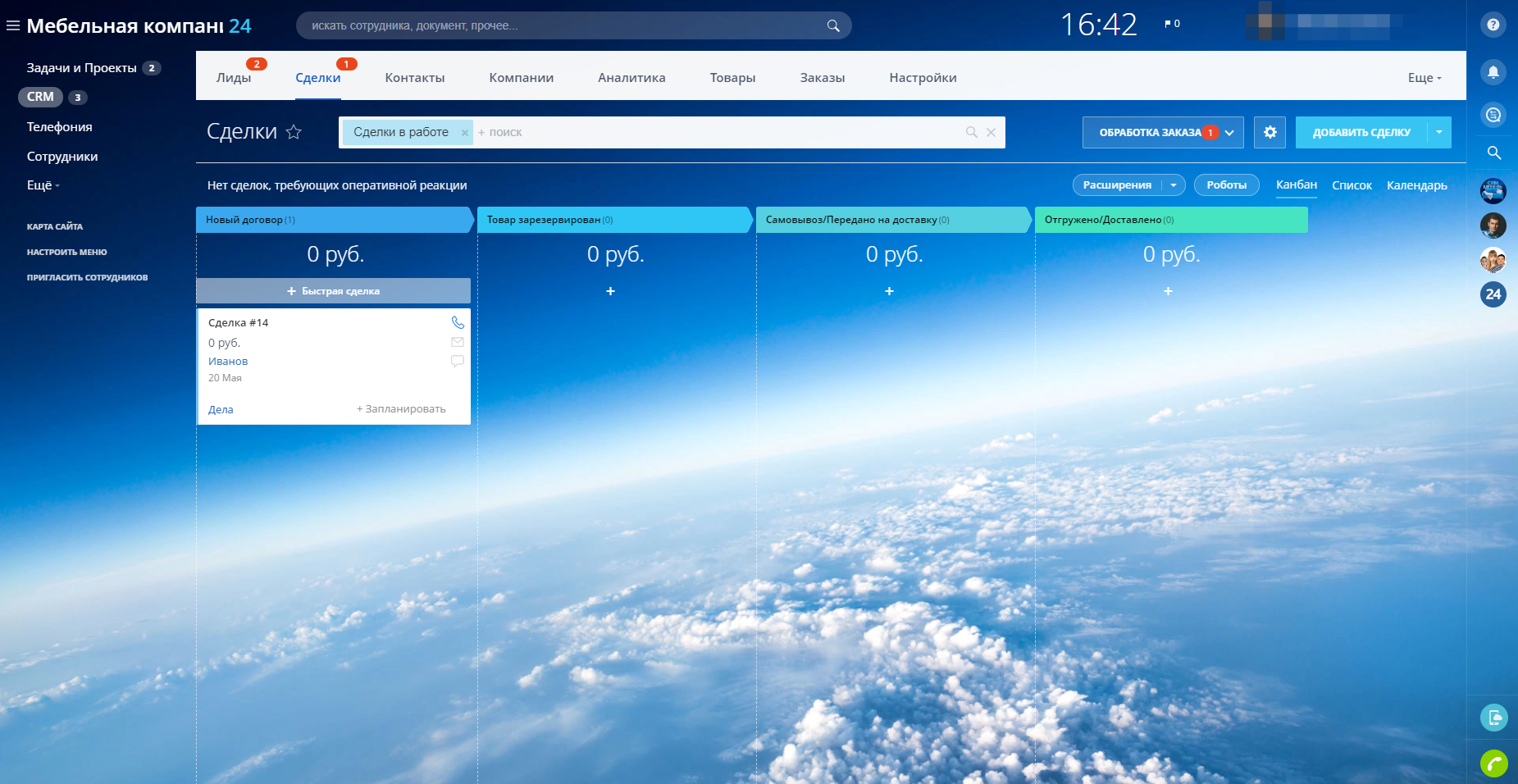Click the global search field at top
This screenshot has width=1518, height=784.
566,25
